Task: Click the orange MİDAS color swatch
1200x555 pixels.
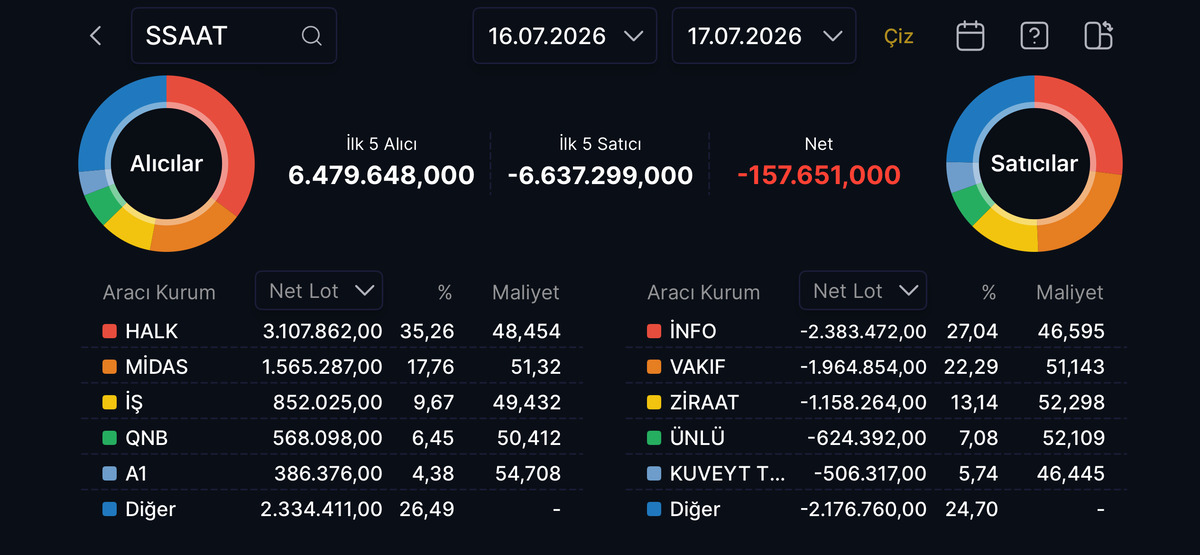Action: [x=109, y=367]
